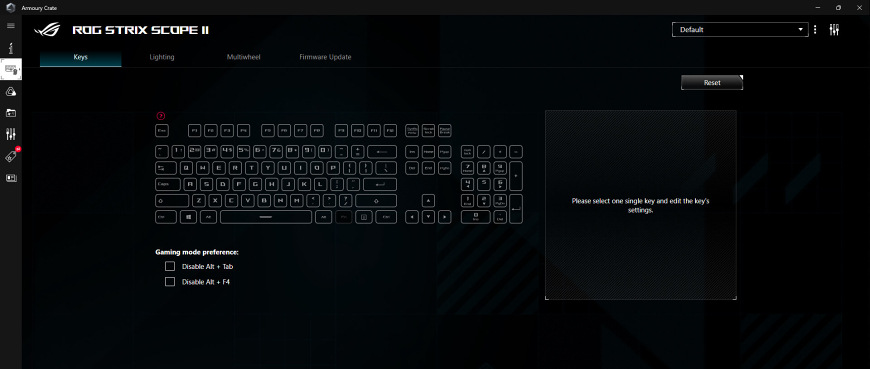870x369 pixels.
Task: Select the keyboard device icon in sidebar
Action: 11,70
